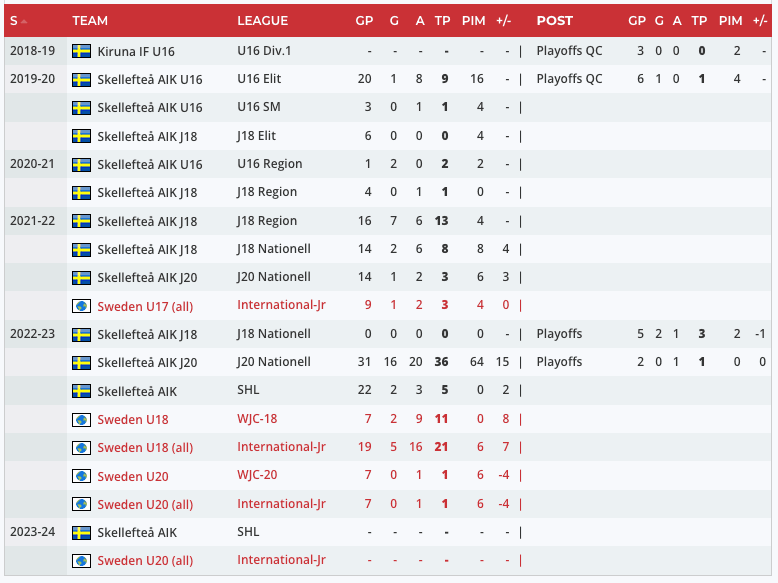Screen dimensions: 778x583
Task: Click the Swedish flag beside Kiruna IF U16
Action: tap(82, 51)
